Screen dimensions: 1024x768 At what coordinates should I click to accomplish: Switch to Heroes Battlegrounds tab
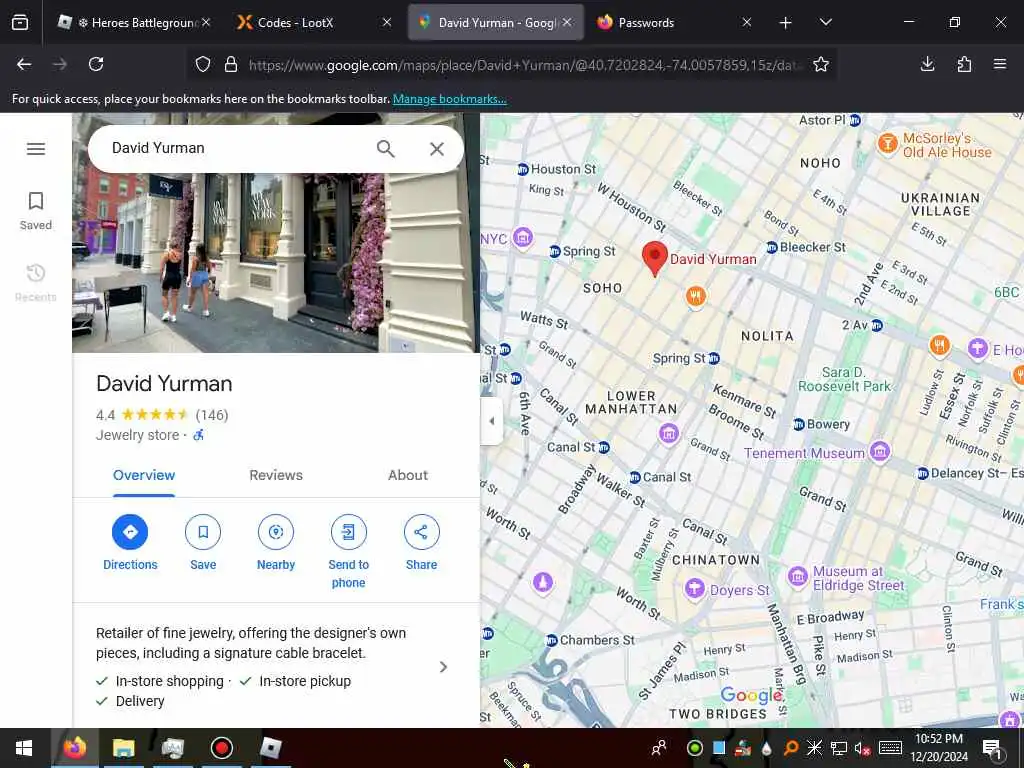(134, 22)
